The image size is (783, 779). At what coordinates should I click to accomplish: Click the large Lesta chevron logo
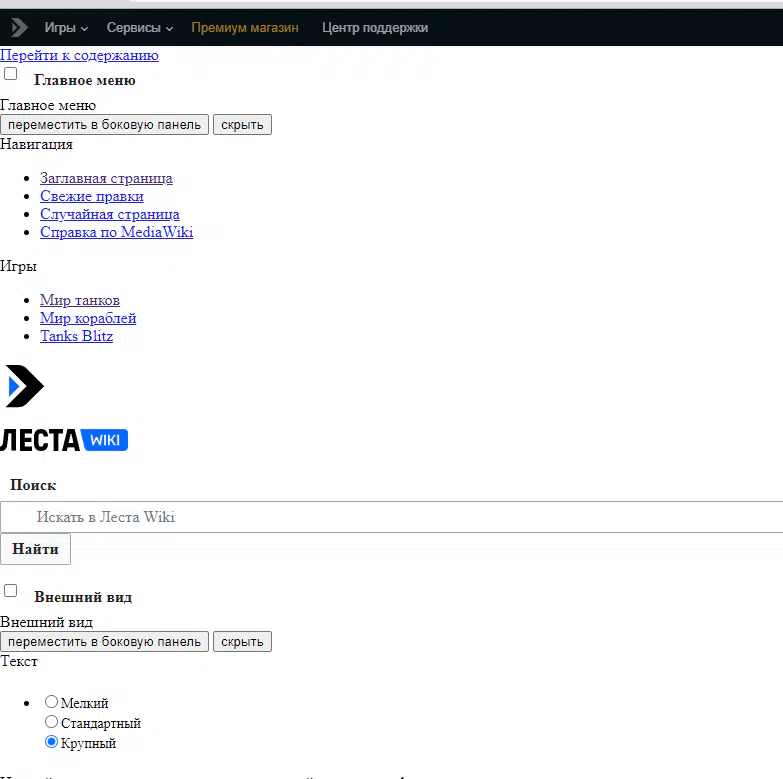coord(25,386)
